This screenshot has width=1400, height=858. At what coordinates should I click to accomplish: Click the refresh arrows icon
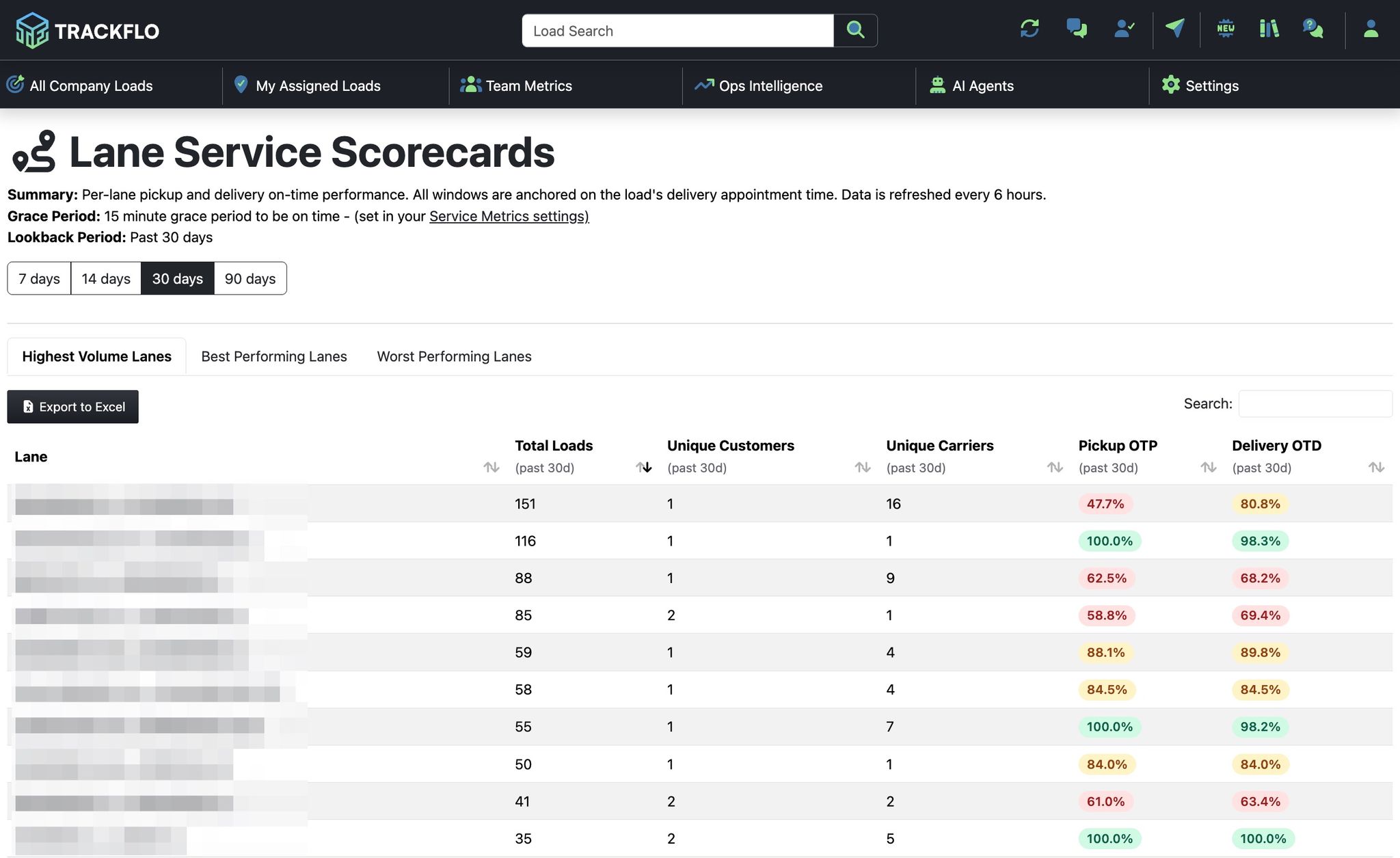tap(1029, 28)
